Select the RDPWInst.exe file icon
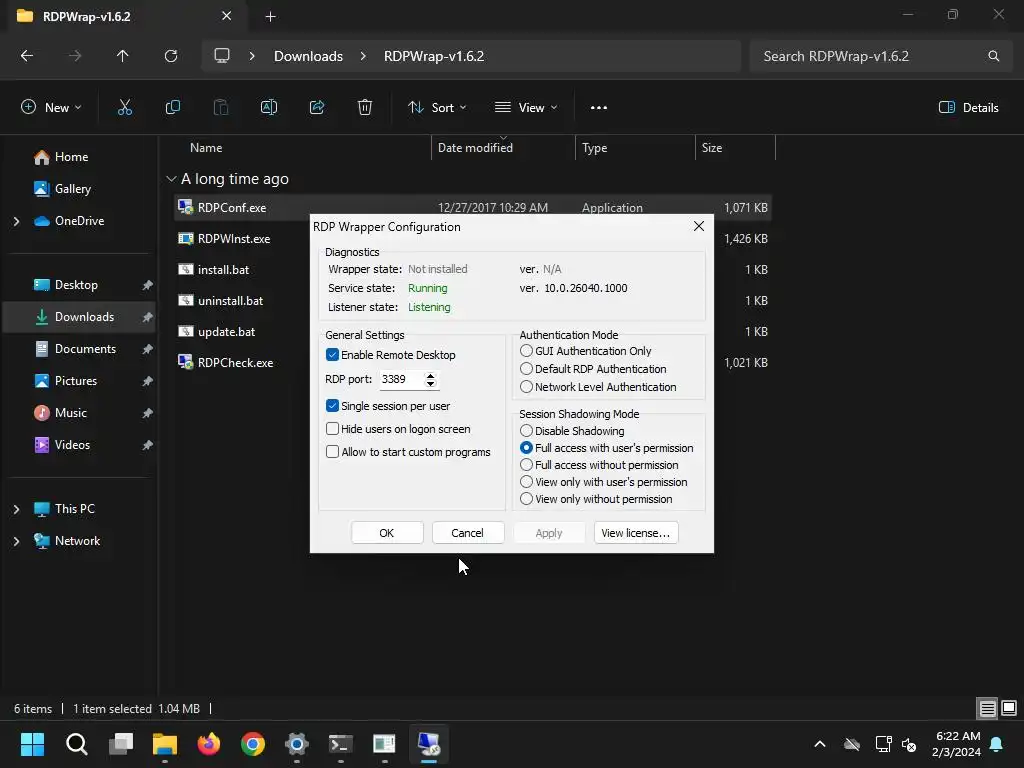The width and height of the screenshot is (1024, 768). (185, 238)
